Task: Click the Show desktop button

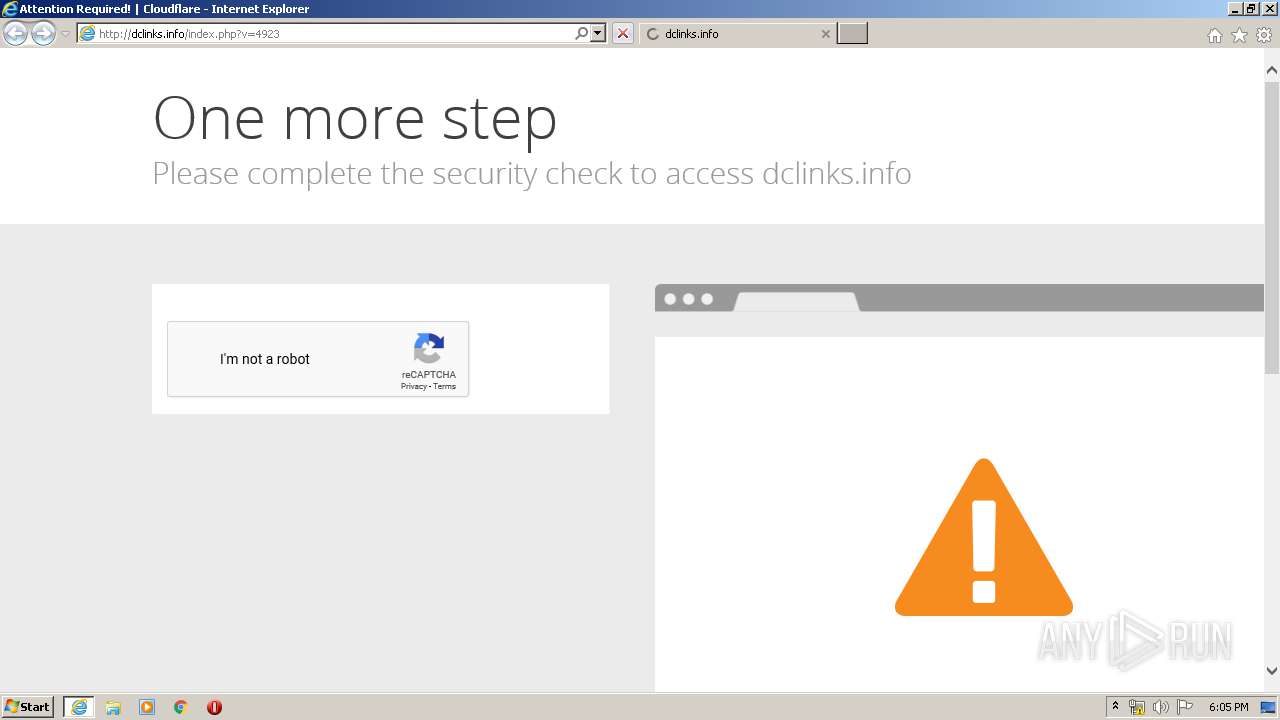Action: (x=1268, y=707)
